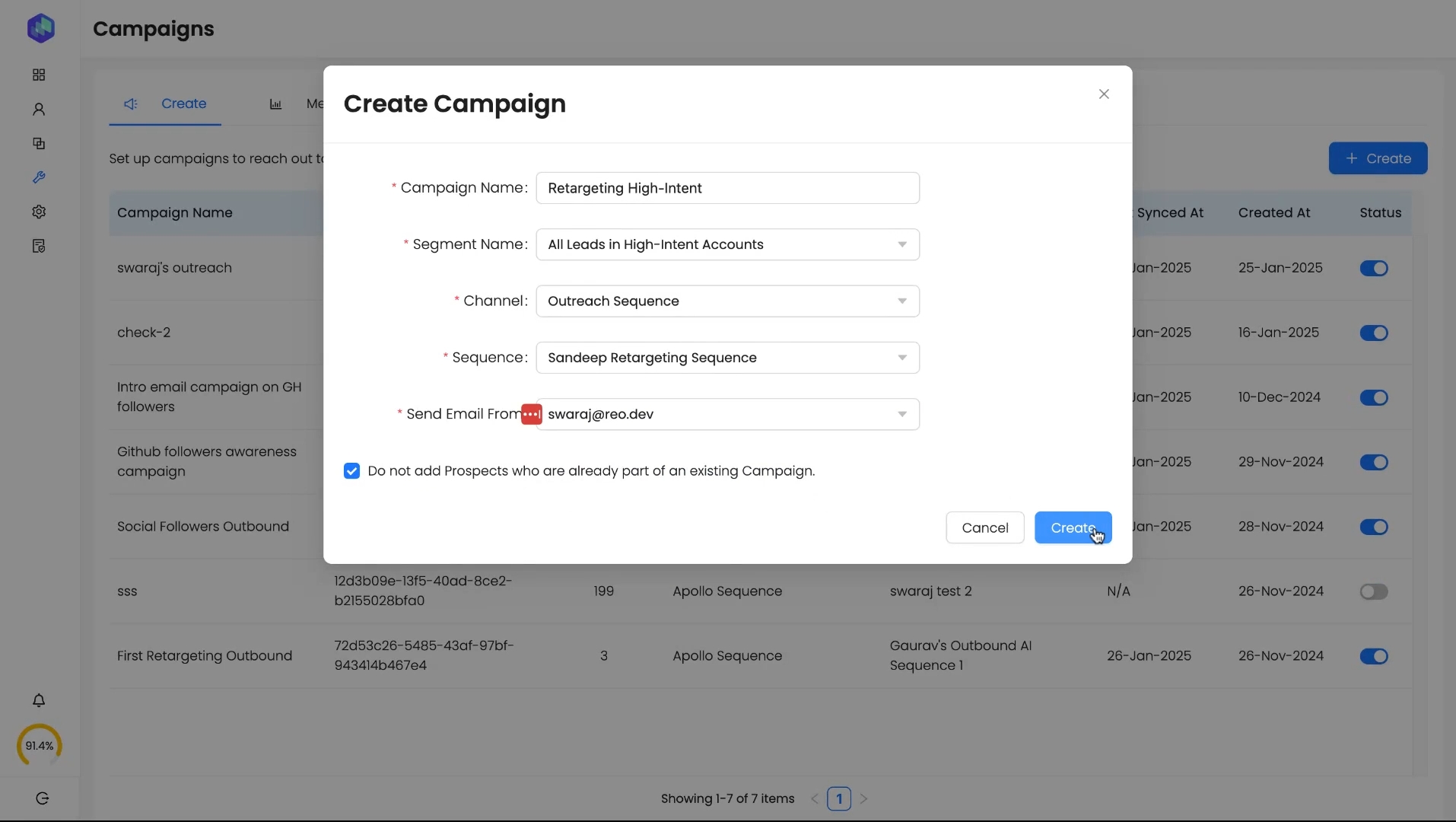
Task: Open the settings gear icon in sidebar
Action: tap(39, 212)
